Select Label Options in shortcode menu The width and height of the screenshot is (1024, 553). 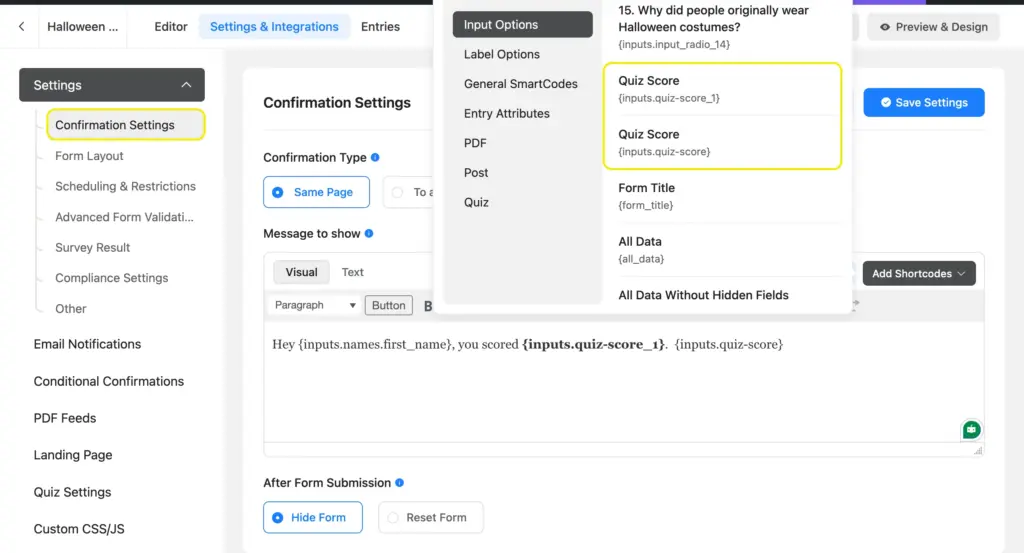[x=502, y=54]
